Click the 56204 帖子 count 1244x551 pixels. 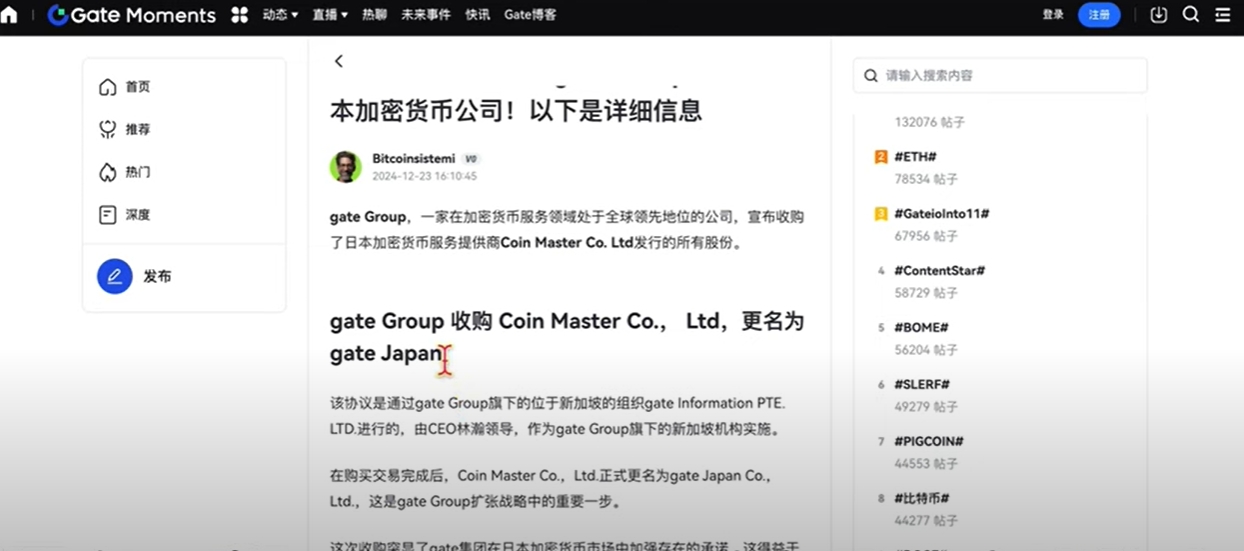click(x=926, y=350)
